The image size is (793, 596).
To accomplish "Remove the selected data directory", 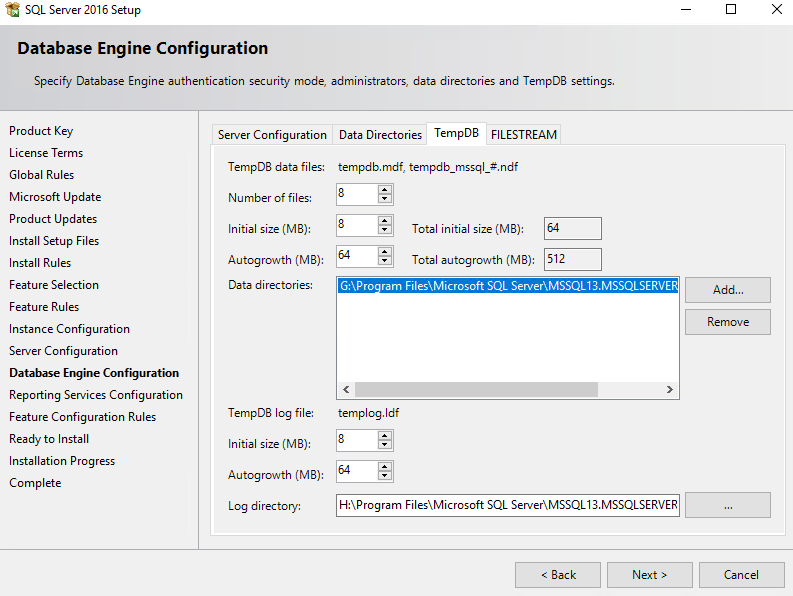I will [728, 322].
